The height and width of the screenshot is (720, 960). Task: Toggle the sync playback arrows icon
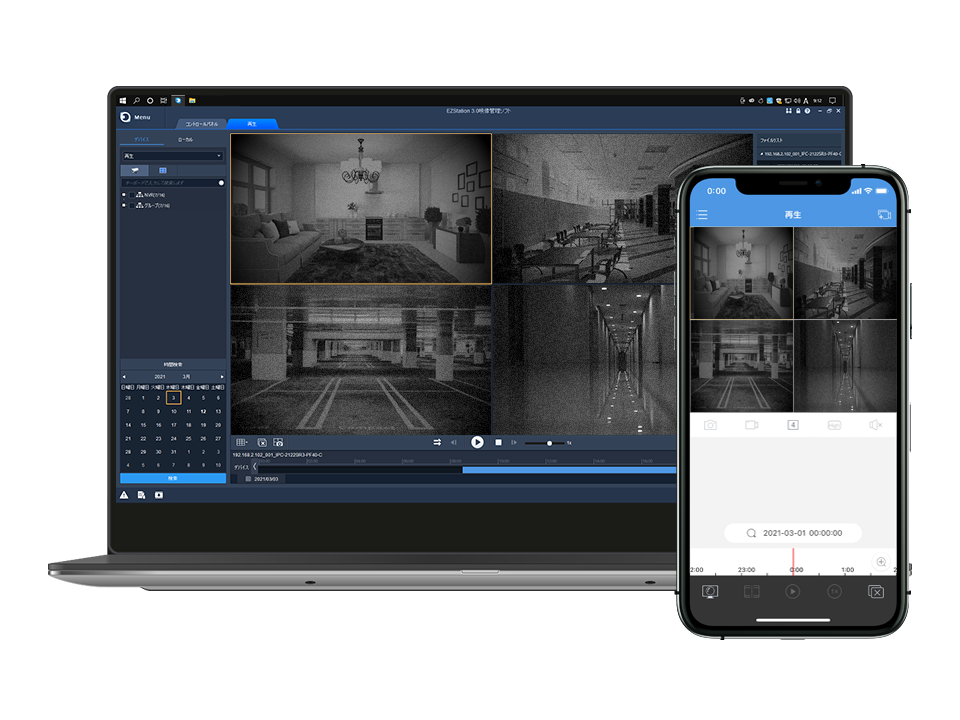[x=437, y=442]
